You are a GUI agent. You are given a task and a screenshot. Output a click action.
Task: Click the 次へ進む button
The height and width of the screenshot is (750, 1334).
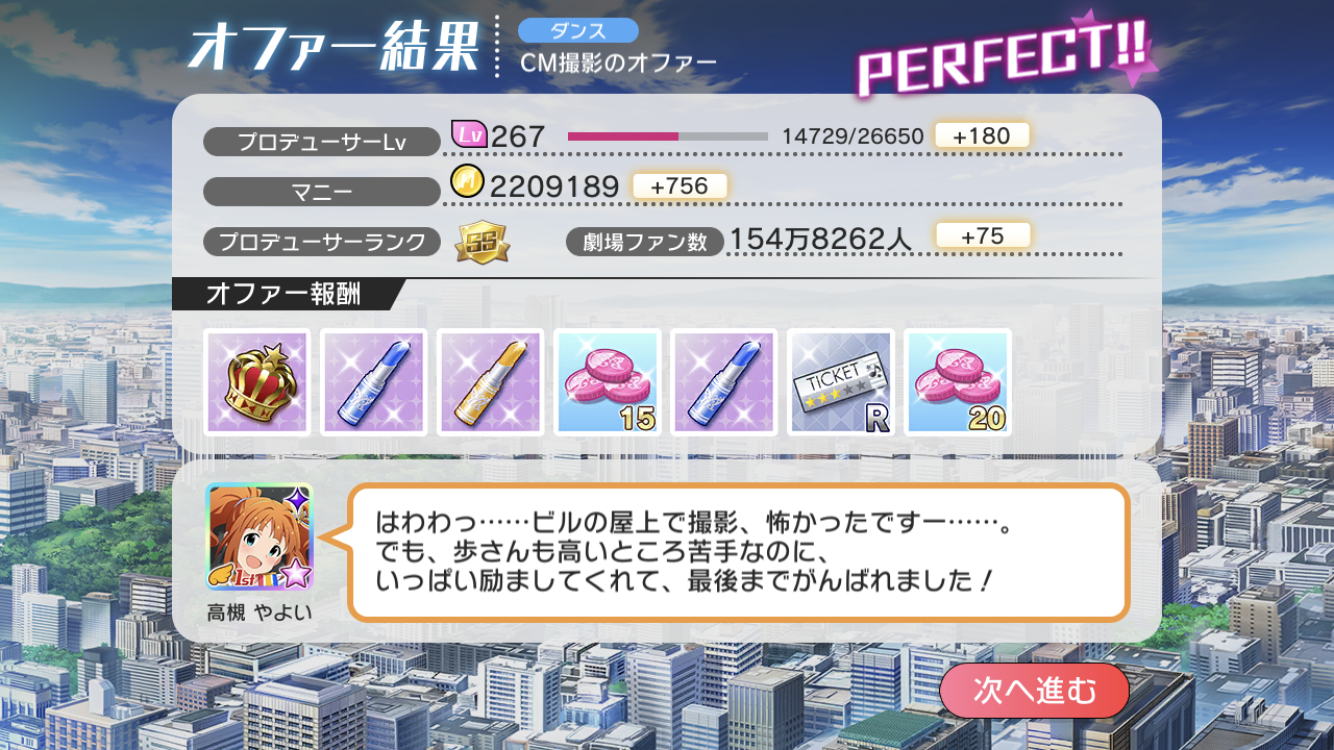[1035, 691]
